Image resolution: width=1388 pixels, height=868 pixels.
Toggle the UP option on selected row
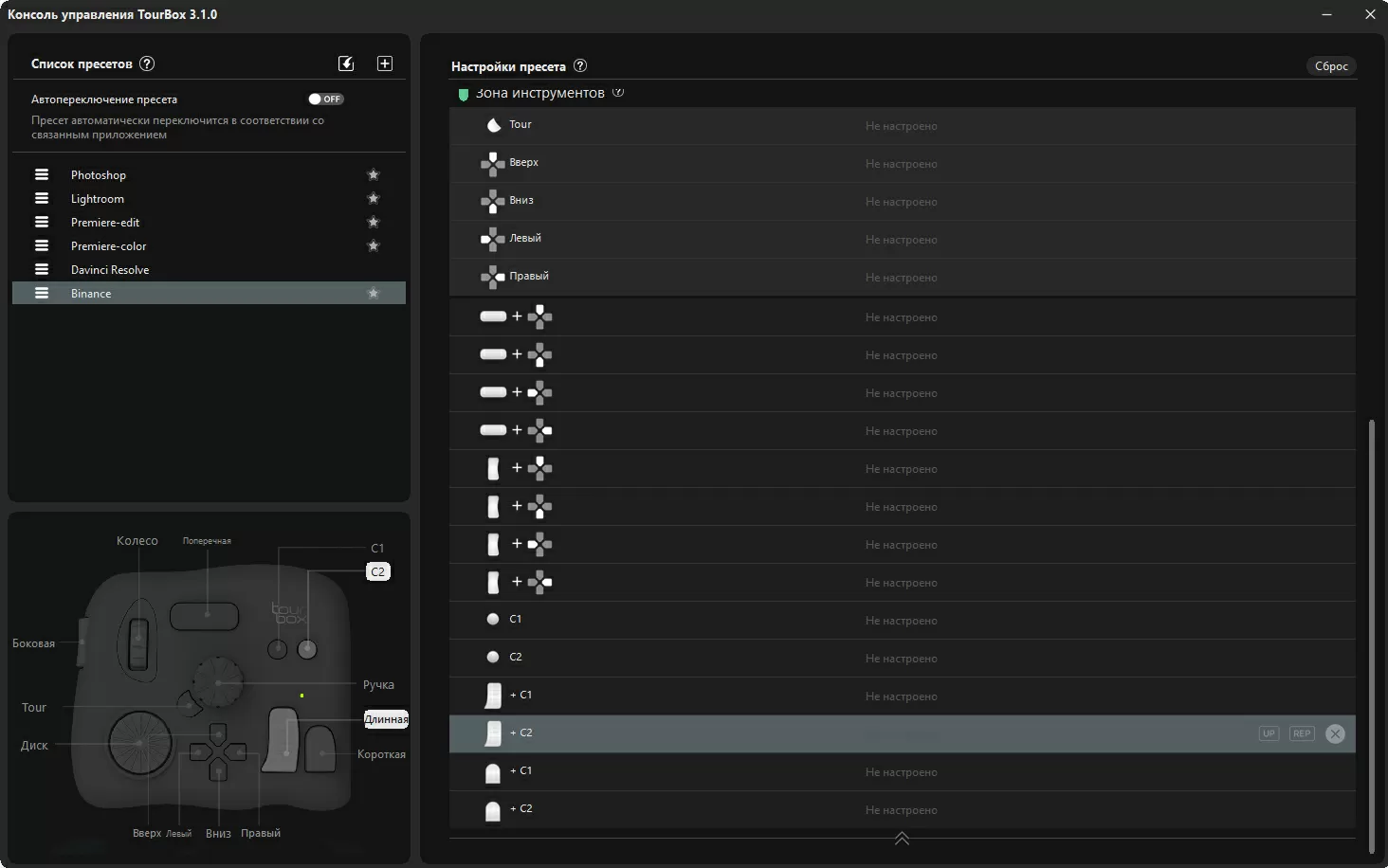pyautogui.click(x=1269, y=733)
